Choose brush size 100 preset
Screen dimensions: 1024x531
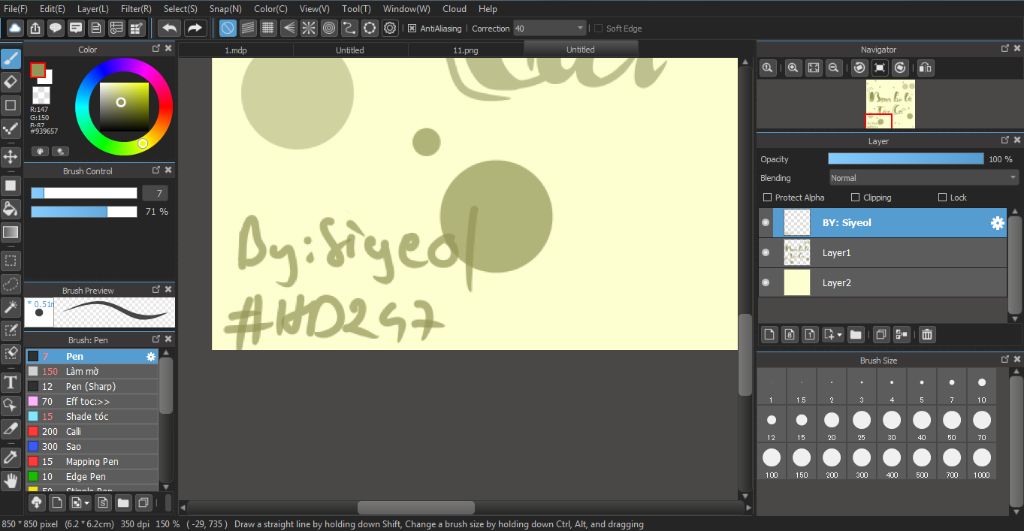point(771,462)
